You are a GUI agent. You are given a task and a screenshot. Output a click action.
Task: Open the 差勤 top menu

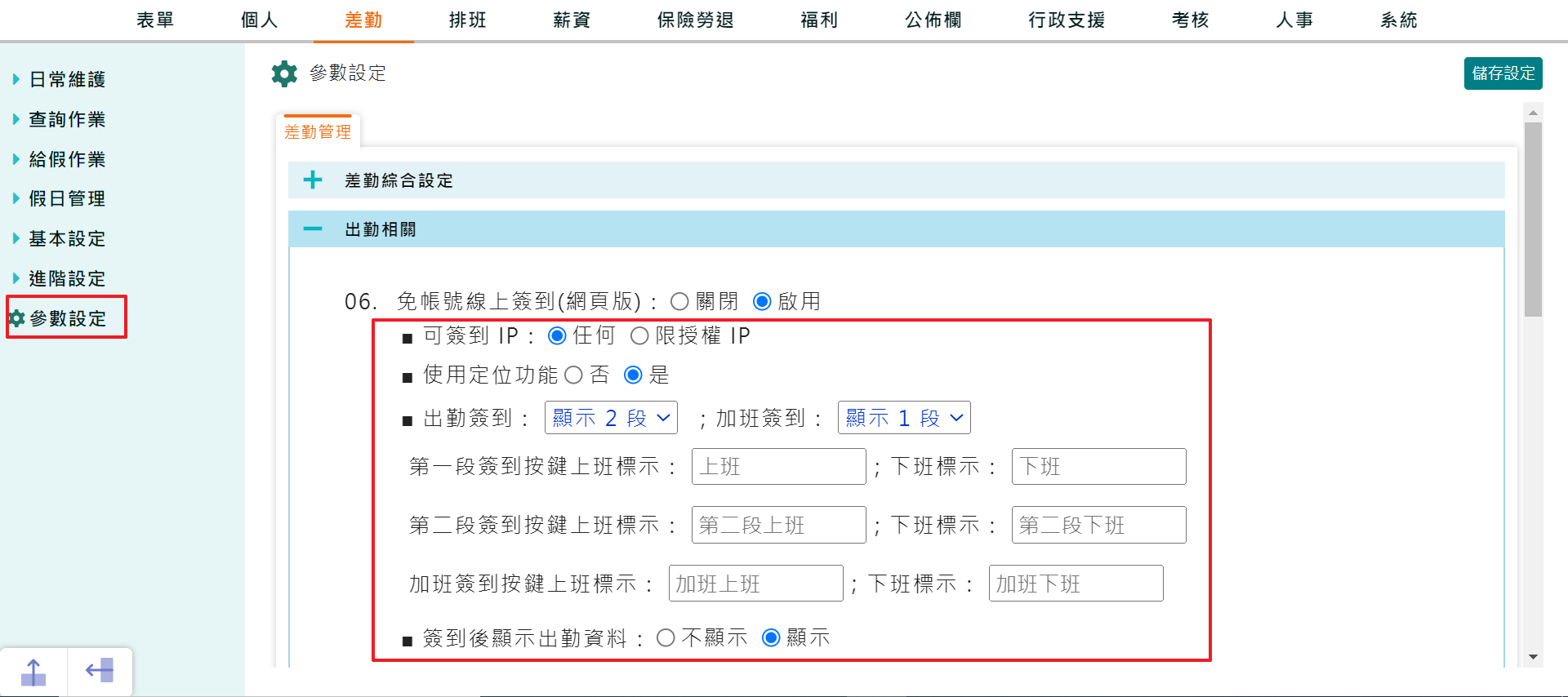tap(363, 20)
